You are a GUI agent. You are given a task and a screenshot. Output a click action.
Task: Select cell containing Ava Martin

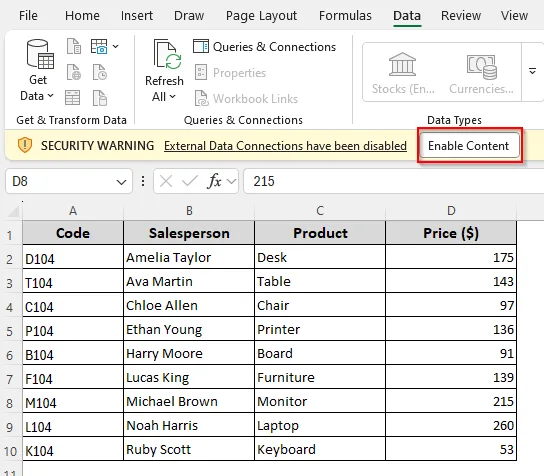coord(189,281)
